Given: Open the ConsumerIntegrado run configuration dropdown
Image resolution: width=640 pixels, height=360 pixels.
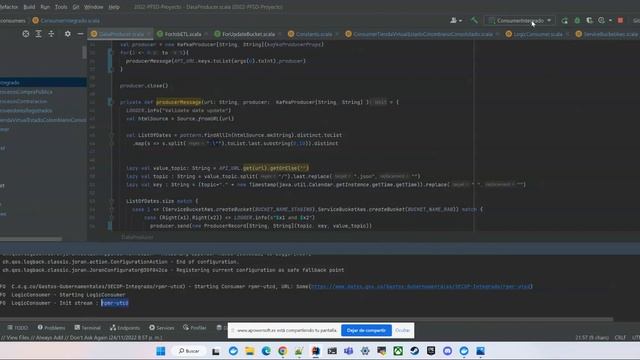Looking at the screenshot, I should coord(520,20).
